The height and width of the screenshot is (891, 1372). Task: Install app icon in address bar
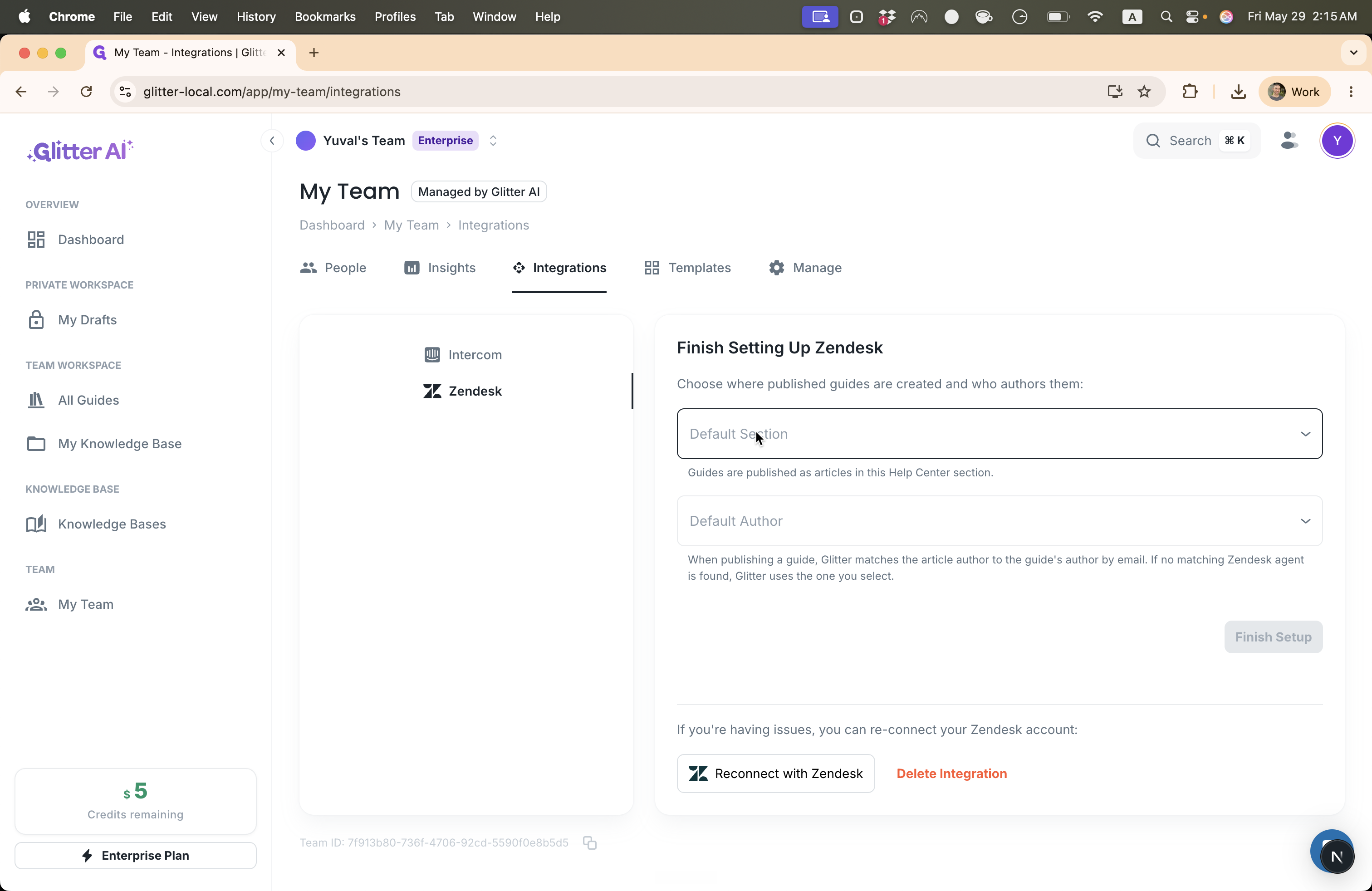coord(1115,92)
